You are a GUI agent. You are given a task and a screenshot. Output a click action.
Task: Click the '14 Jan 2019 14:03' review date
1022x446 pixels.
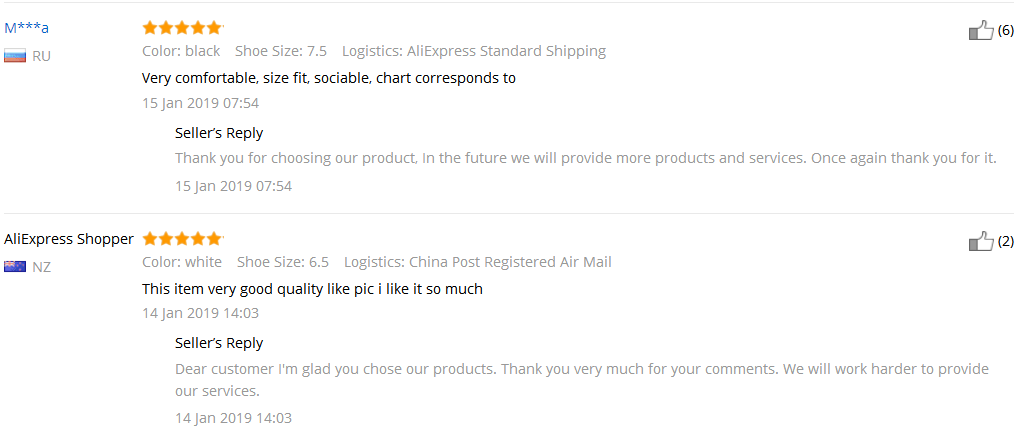click(x=201, y=313)
